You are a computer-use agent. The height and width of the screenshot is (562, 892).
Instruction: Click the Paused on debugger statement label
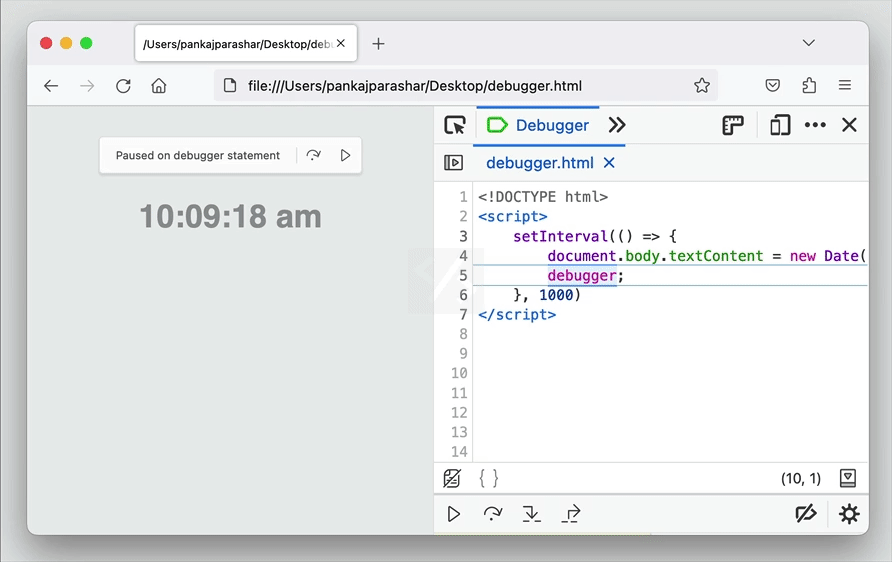click(198, 155)
